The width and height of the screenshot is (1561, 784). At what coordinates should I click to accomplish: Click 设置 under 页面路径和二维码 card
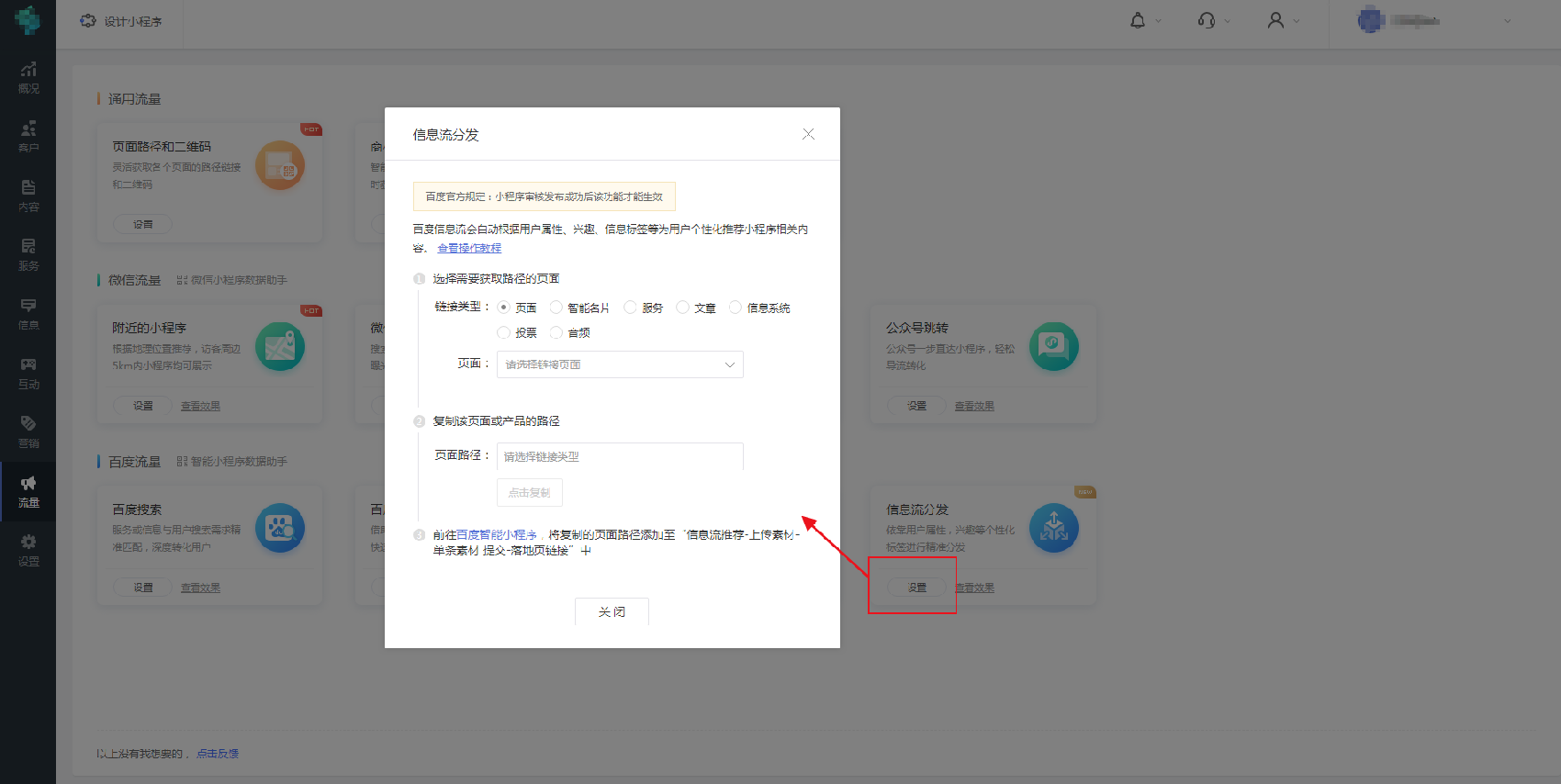pos(142,224)
